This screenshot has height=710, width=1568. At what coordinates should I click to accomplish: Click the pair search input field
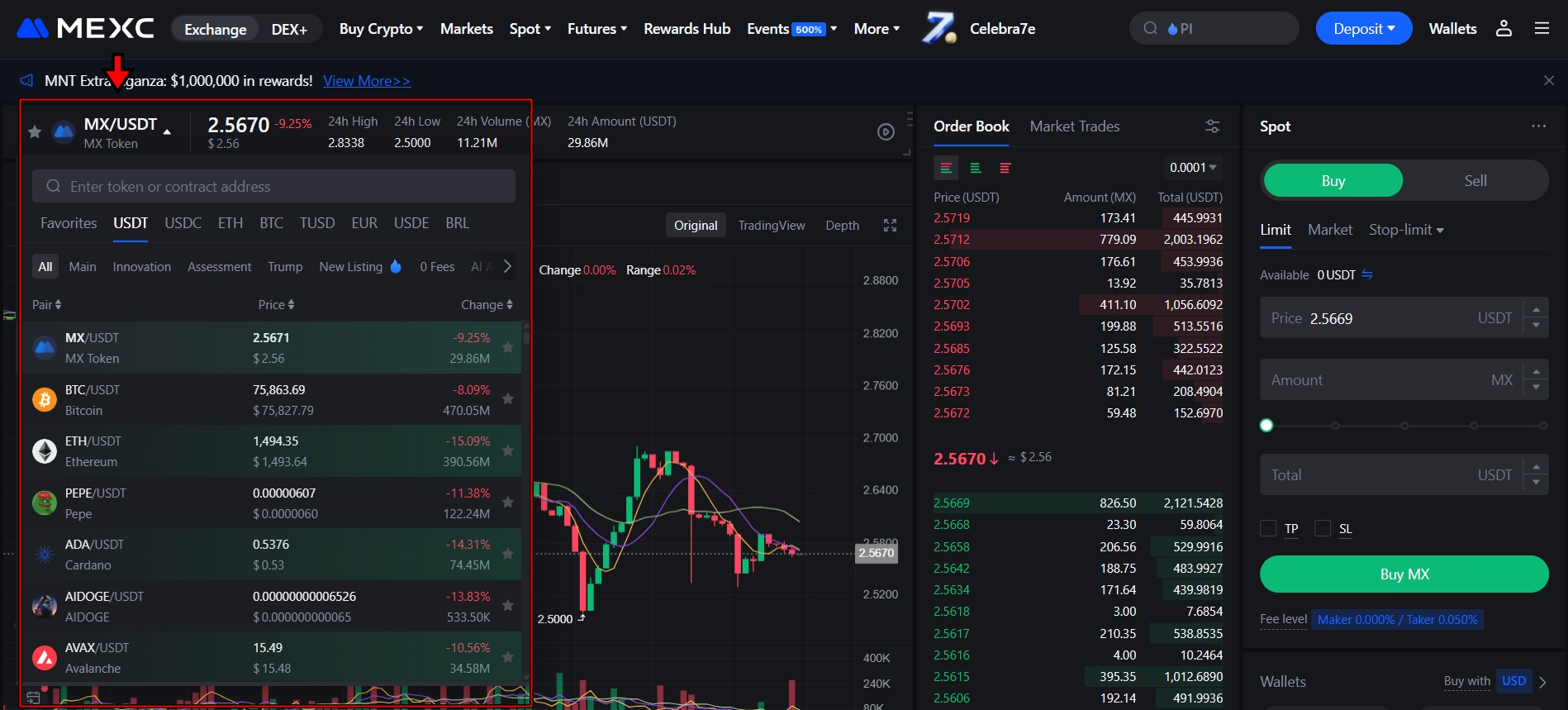(273, 187)
